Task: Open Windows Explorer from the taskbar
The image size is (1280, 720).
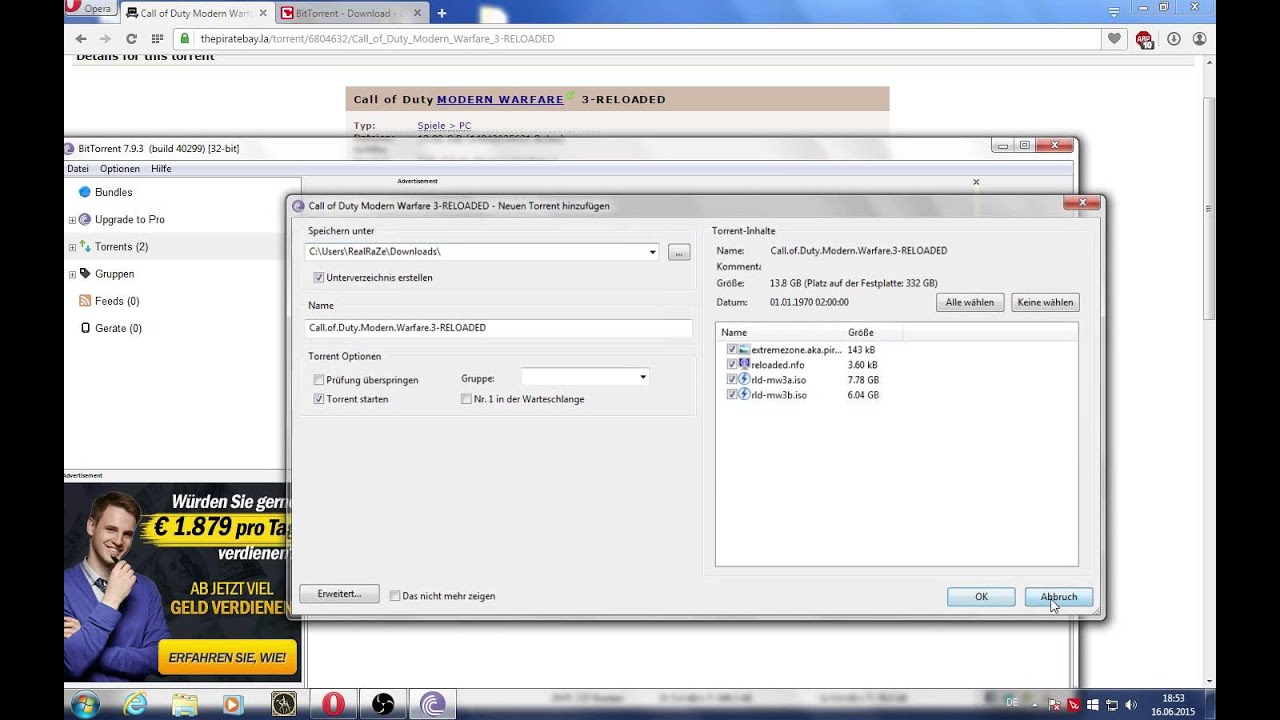Action: pyautogui.click(x=184, y=704)
